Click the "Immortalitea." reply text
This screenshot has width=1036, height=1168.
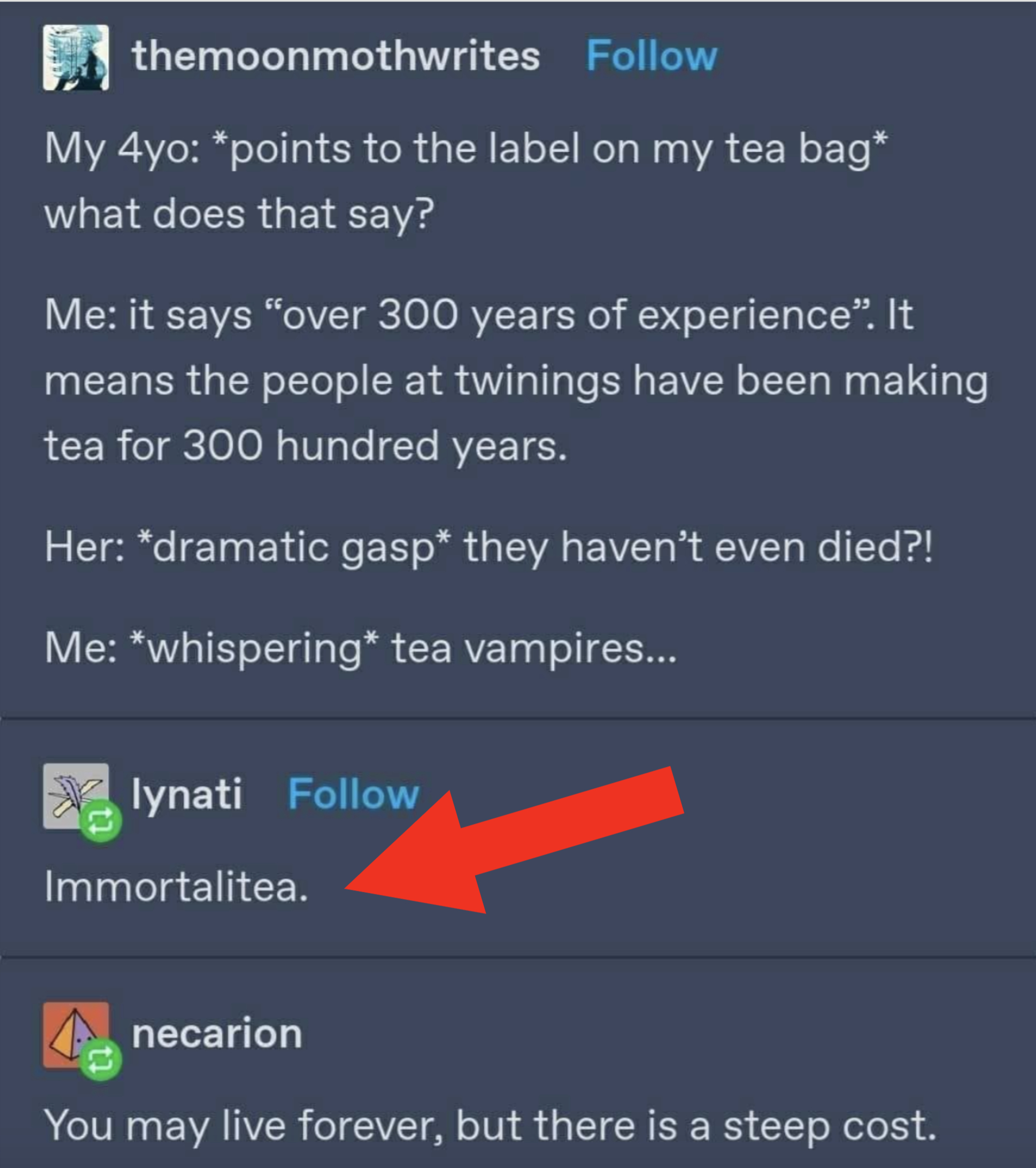tap(176, 887)
